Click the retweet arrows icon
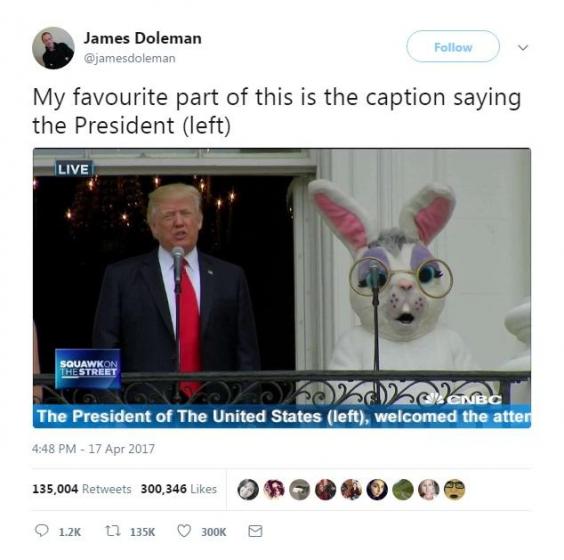Image resolution: width=564 pixels, height=560 pixels. 112,531
